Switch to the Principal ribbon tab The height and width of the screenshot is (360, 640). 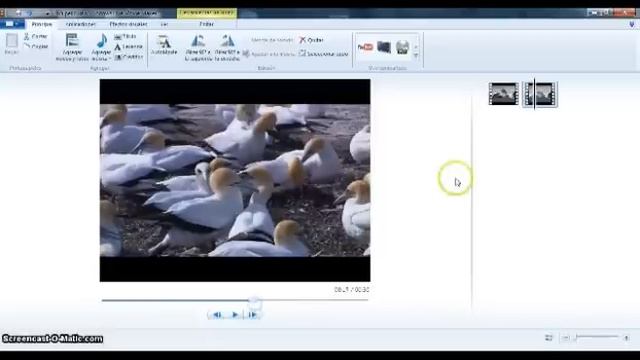pos(42,24)
